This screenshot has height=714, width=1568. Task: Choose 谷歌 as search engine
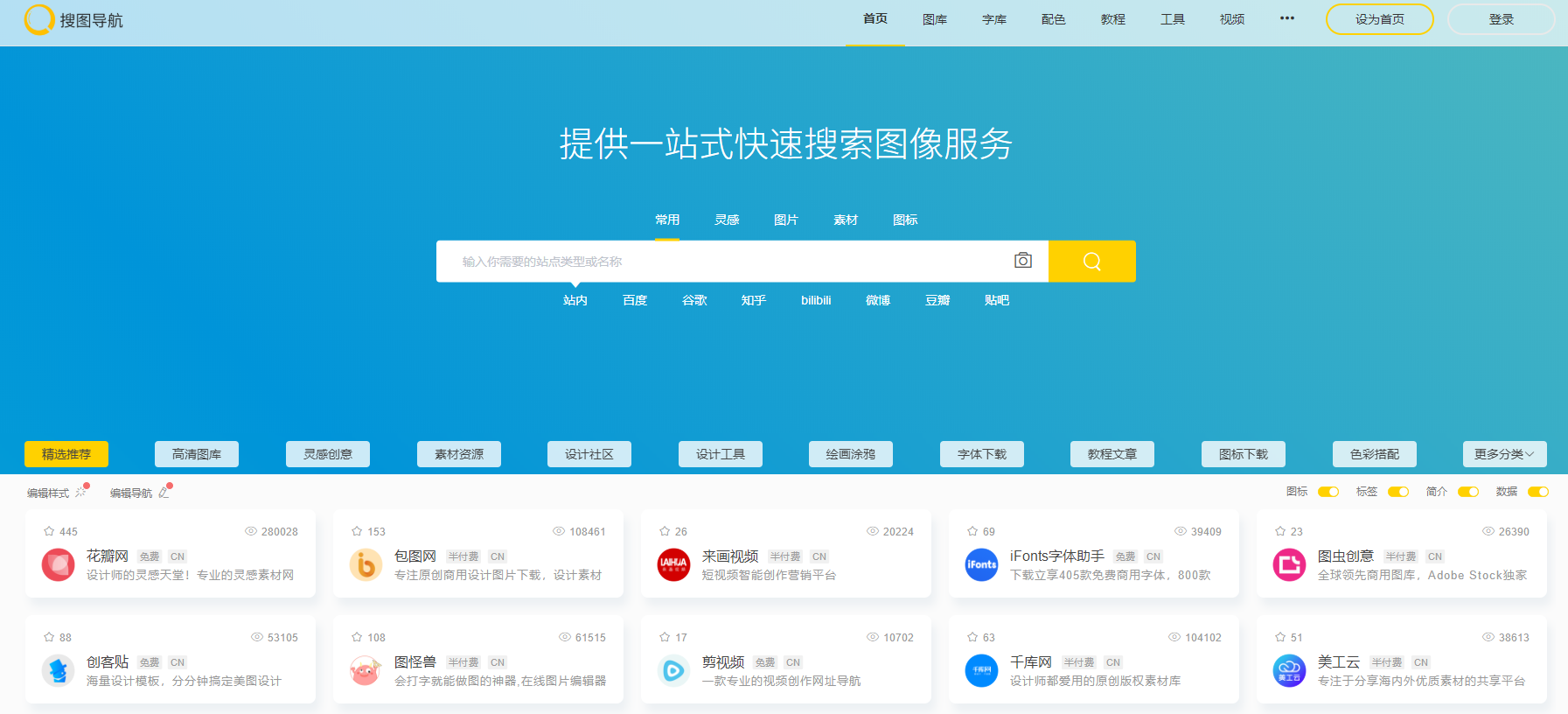[694, 300]
